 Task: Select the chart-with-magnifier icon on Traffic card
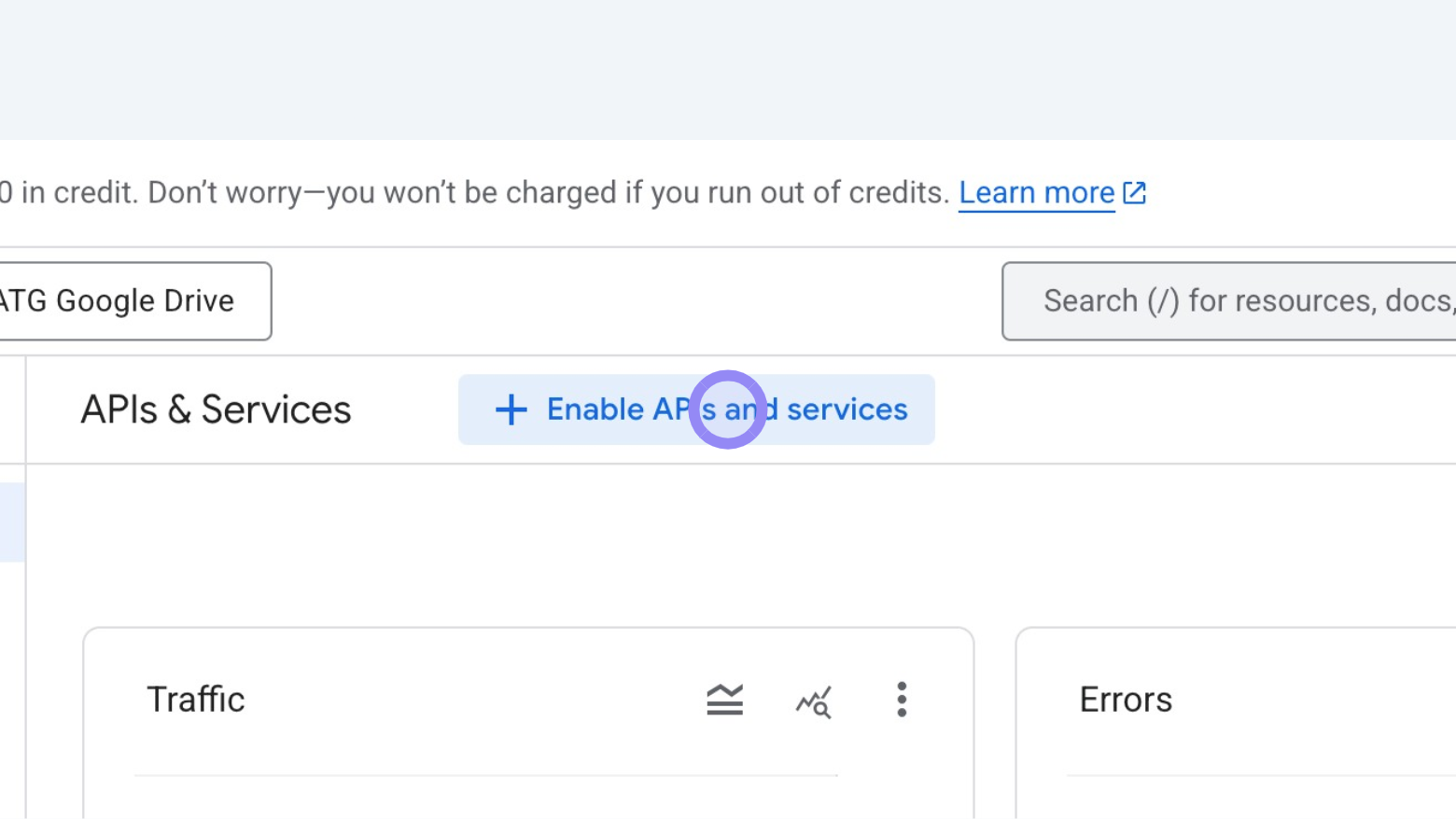click(813, 701)
